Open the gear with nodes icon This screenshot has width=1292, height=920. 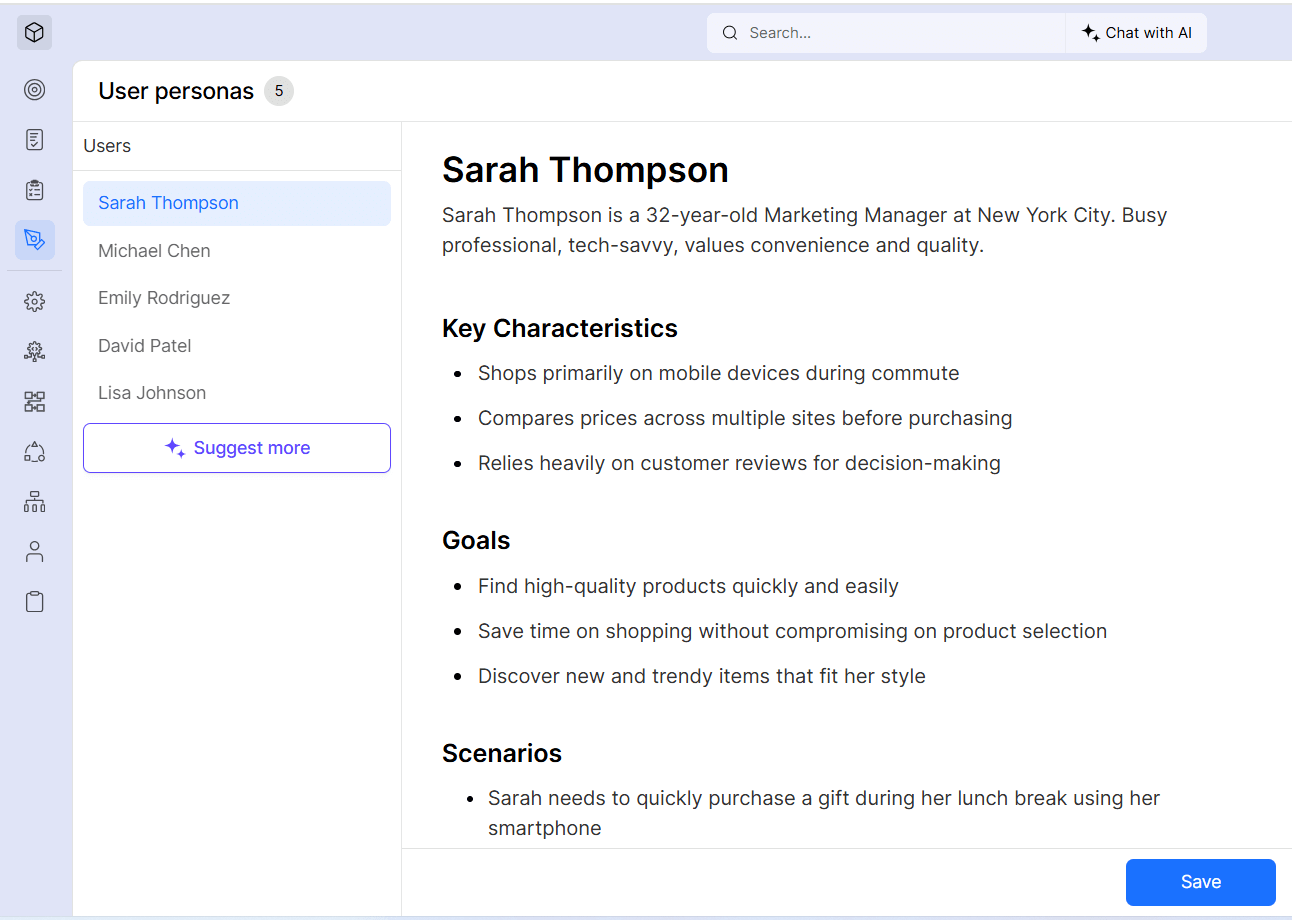click(x=35, y=351)
